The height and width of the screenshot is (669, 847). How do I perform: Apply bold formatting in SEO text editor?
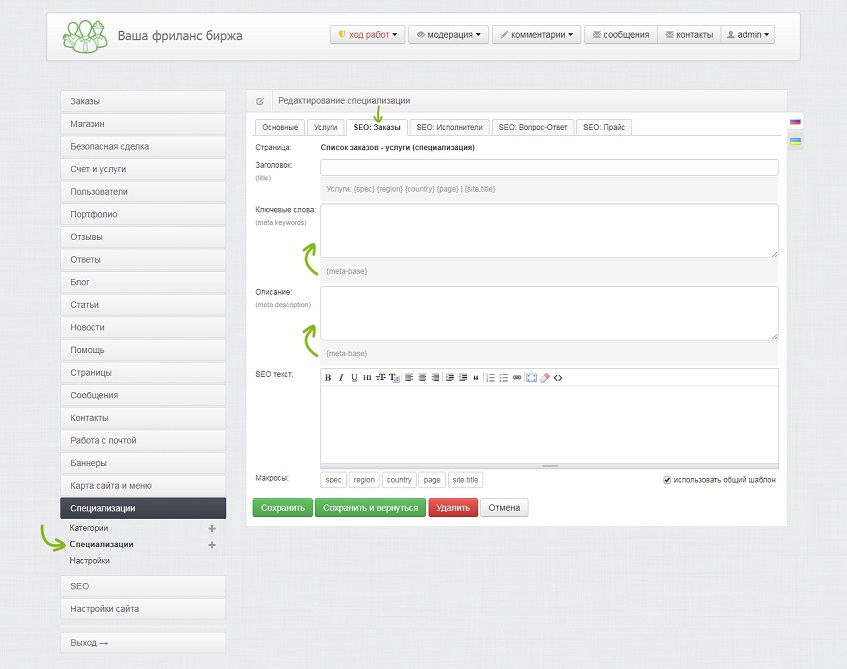click(328, 378)
